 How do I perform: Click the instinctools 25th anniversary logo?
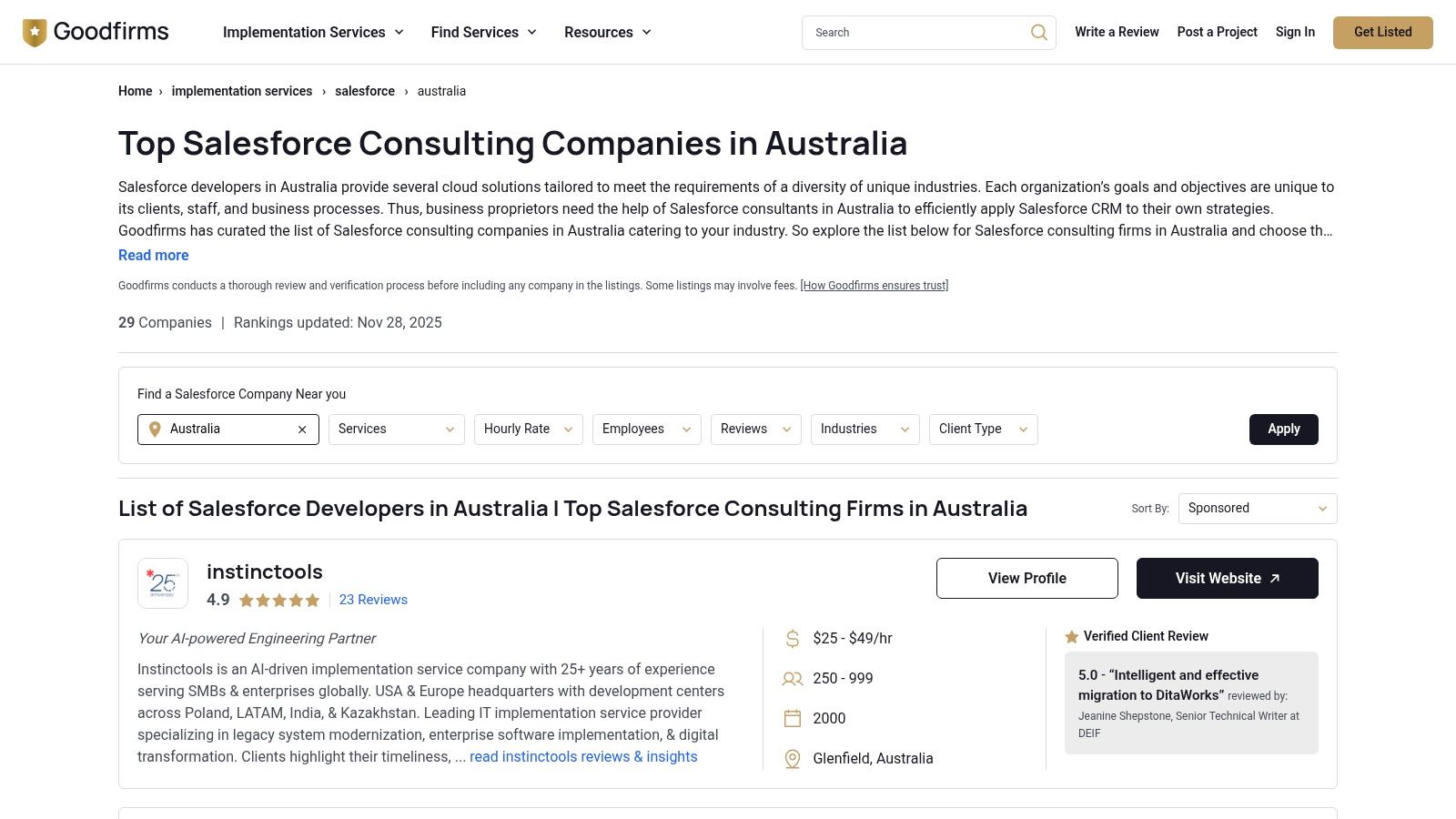click(163, 582)
